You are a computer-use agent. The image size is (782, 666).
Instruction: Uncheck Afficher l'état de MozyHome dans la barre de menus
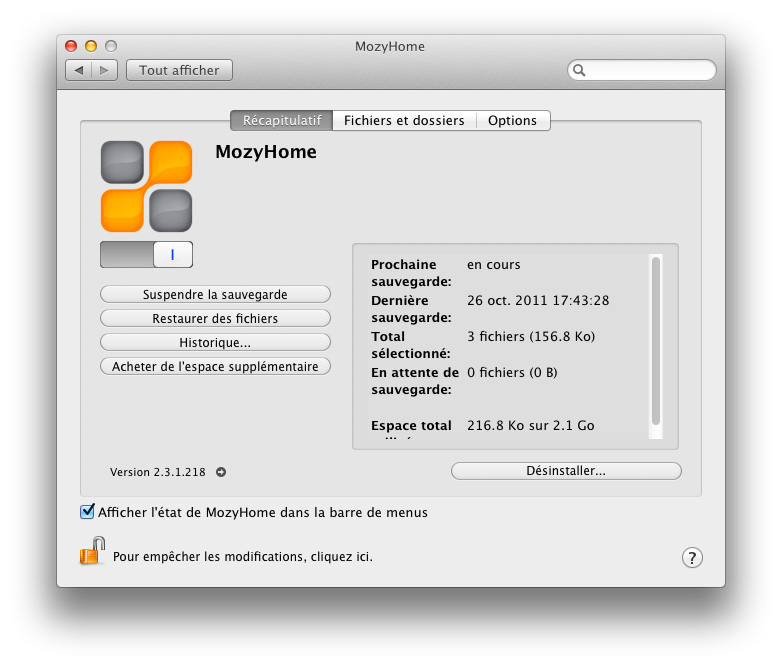click(x=87, y=511)
